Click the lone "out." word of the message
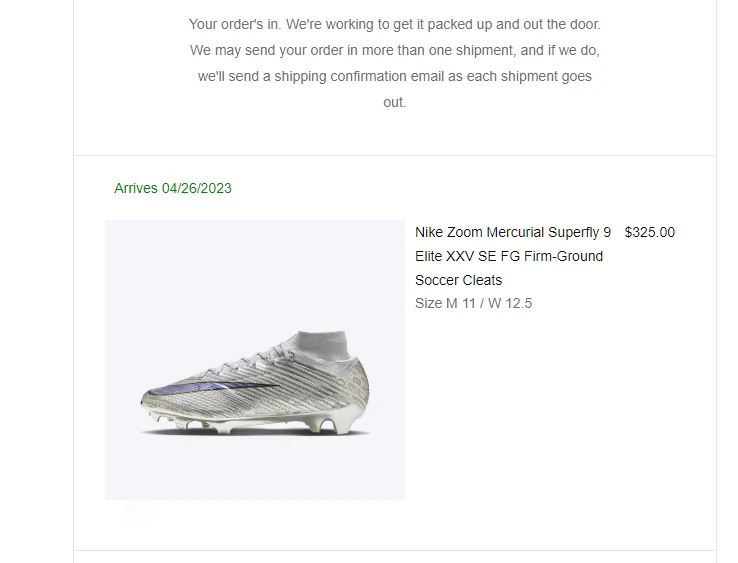 click(394, 102)
